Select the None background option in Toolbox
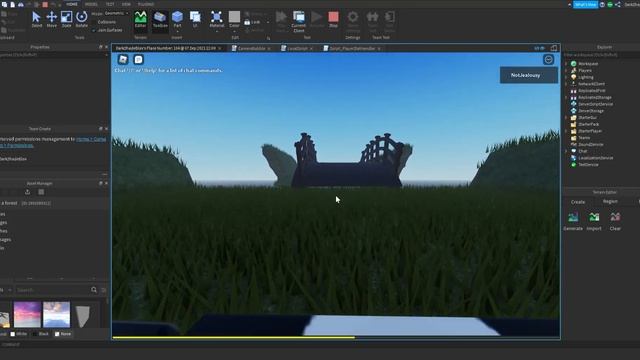640x360 pixels. [62, 334]
